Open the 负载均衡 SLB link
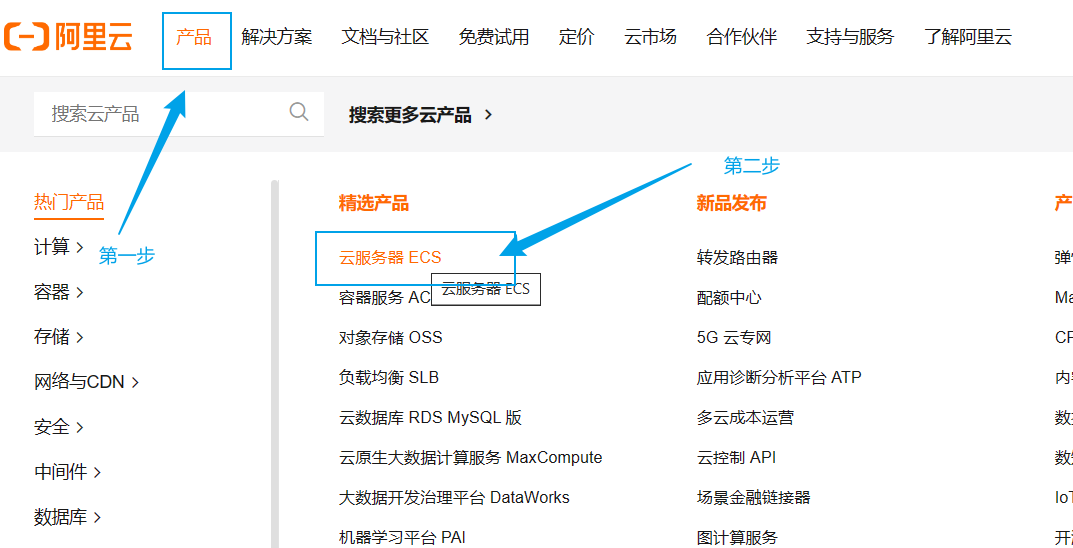 pyautogui.click(x=389, y=378)
